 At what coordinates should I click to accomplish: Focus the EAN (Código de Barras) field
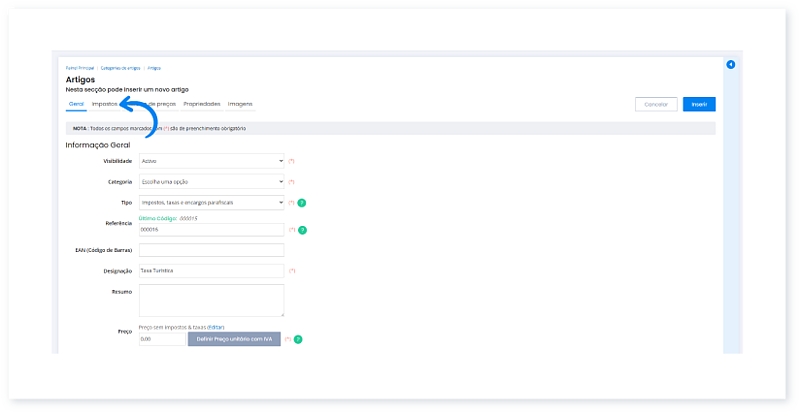(x=211, y=250)
